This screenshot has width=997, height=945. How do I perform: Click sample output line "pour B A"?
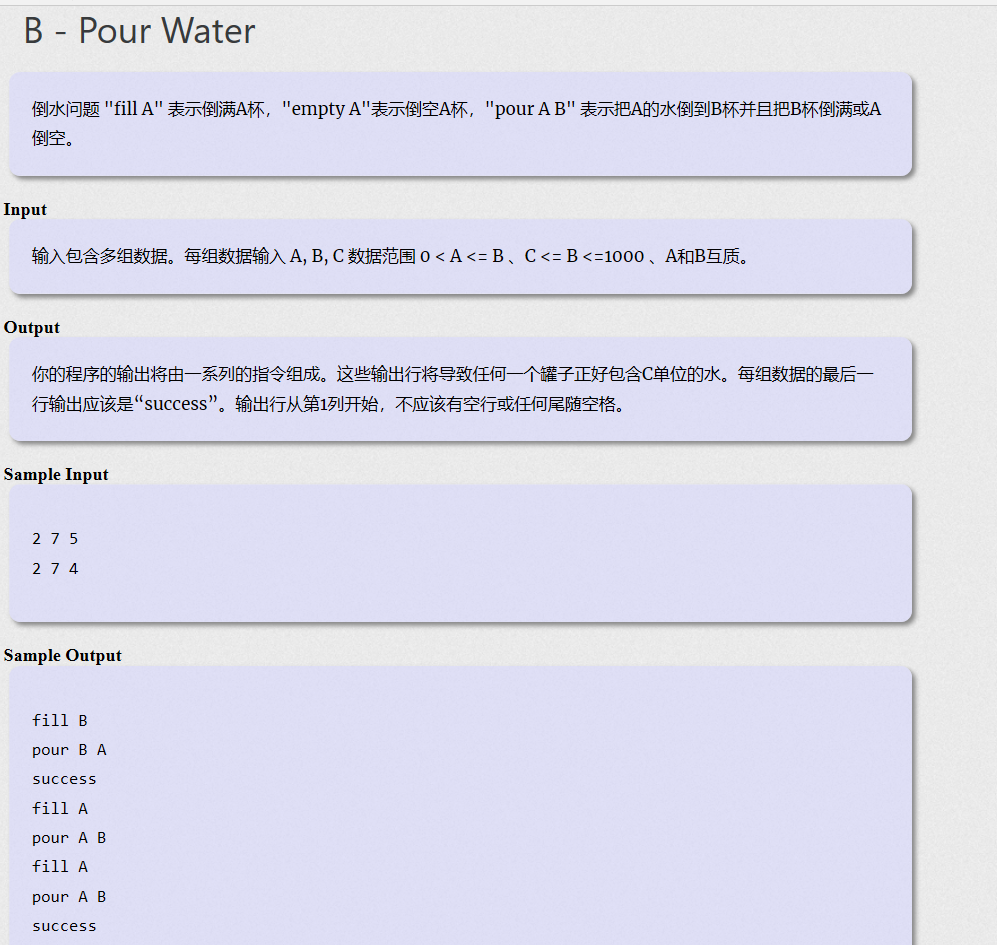tap(69, 750)
